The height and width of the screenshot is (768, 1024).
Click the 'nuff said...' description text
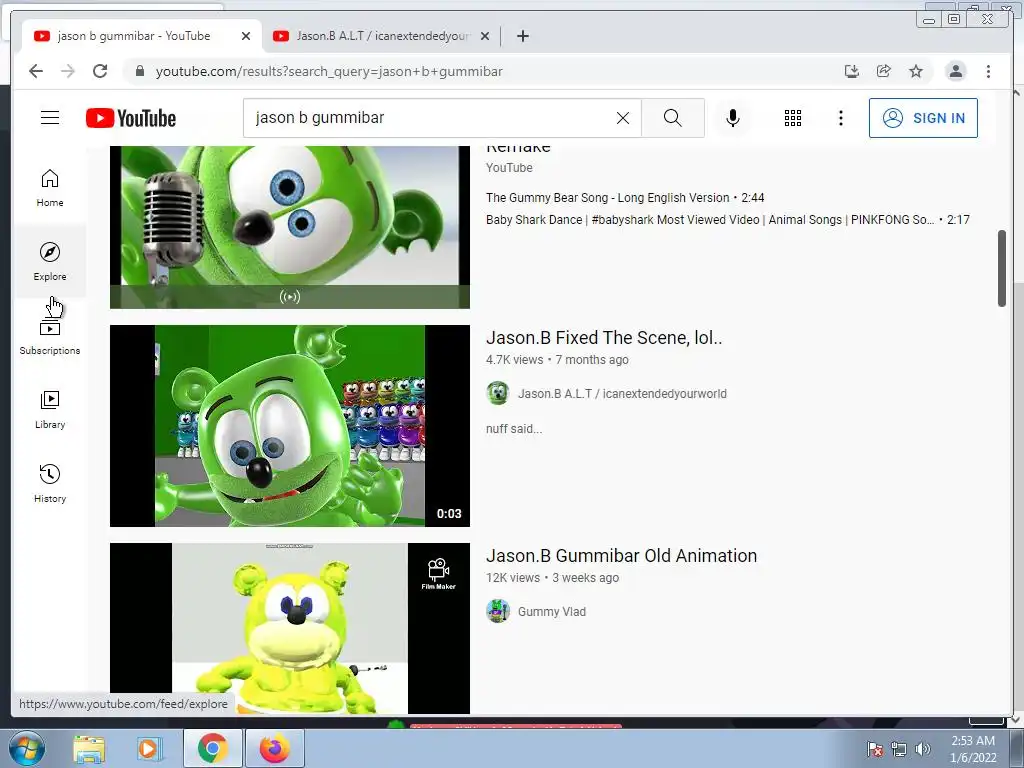pyautogui.click(x=514, y=429)
